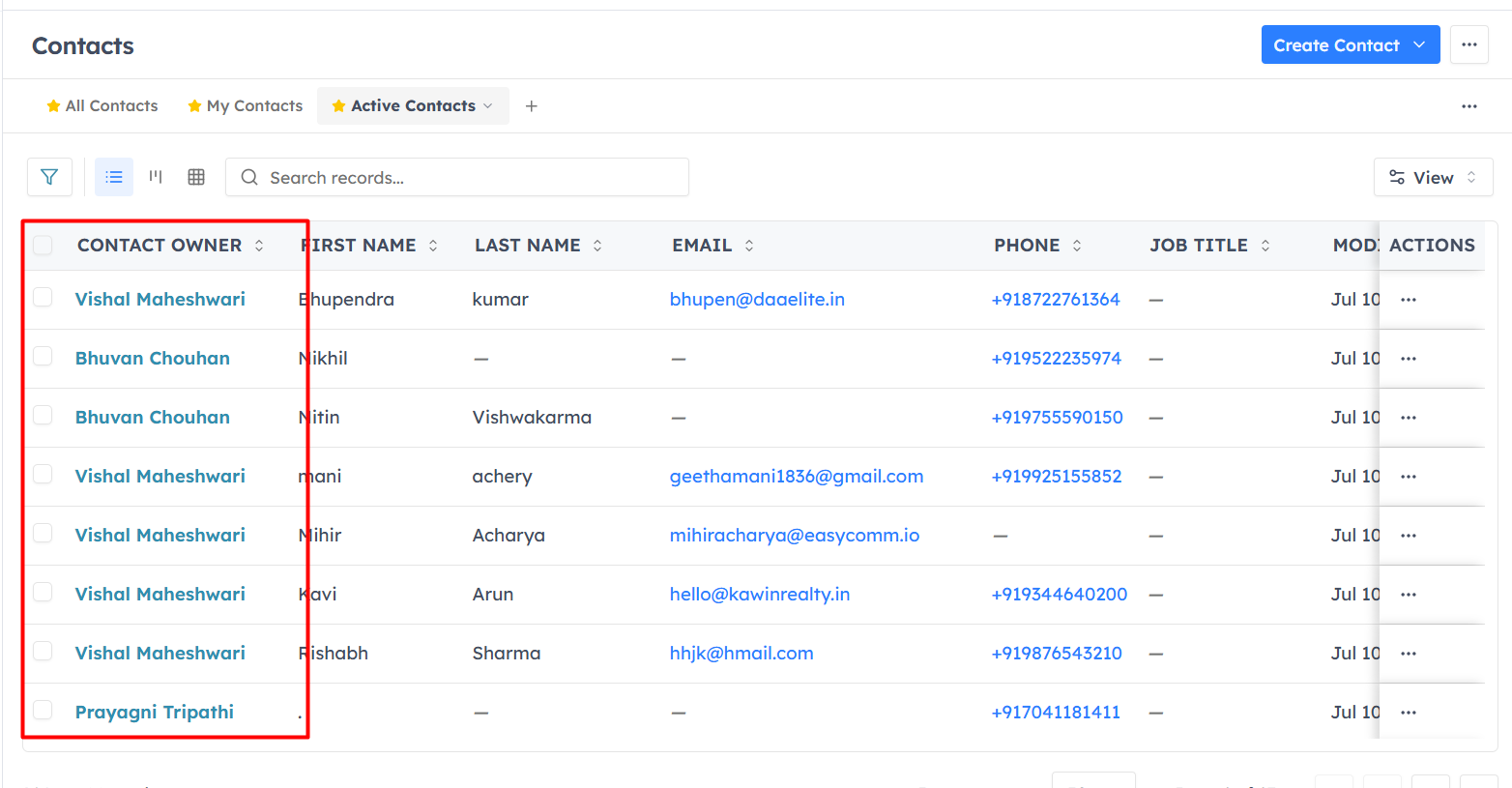
Task: Click the plus icon to add view tab
Action: click(x=531, y=106)
